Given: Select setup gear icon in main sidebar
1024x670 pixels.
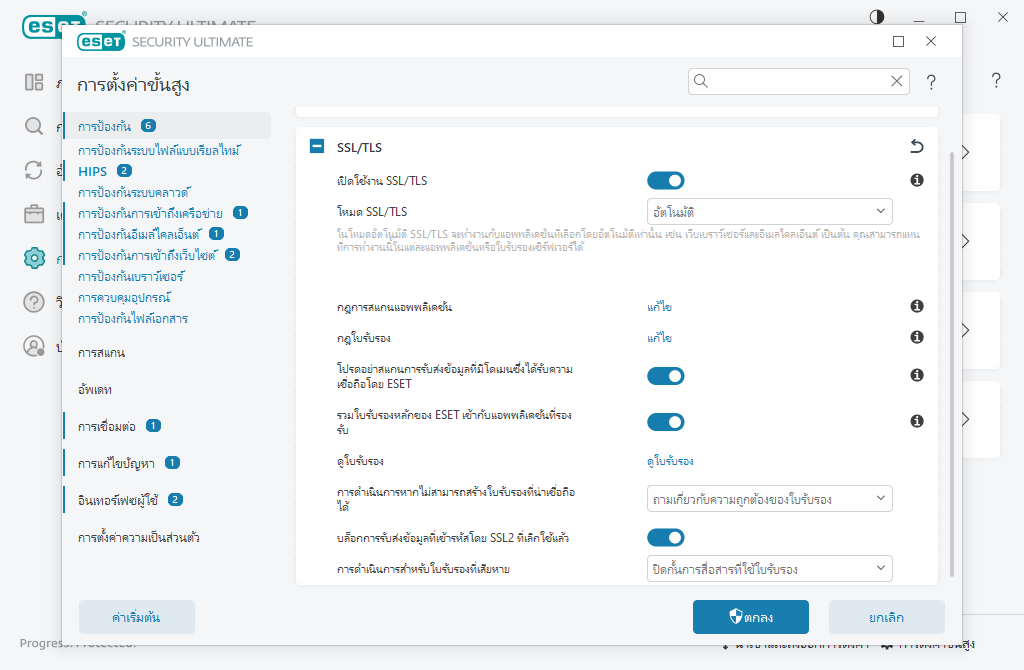Looking at the screenshot, I should tap(34, 258).
